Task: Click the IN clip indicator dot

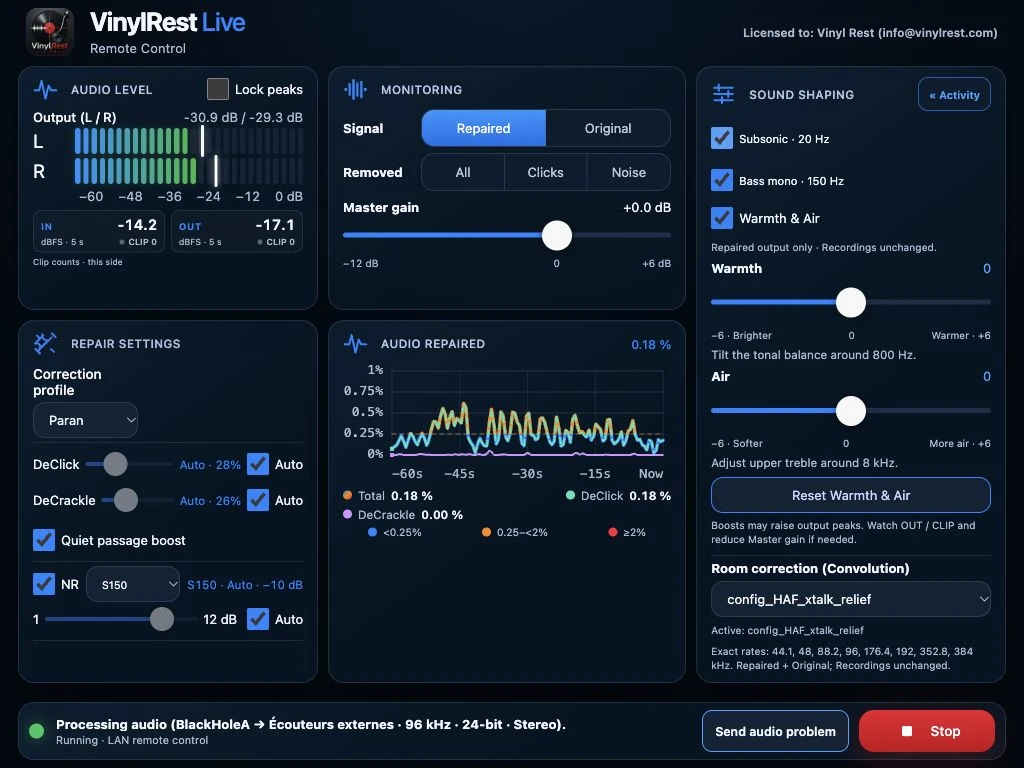Action: click(122, 242)
